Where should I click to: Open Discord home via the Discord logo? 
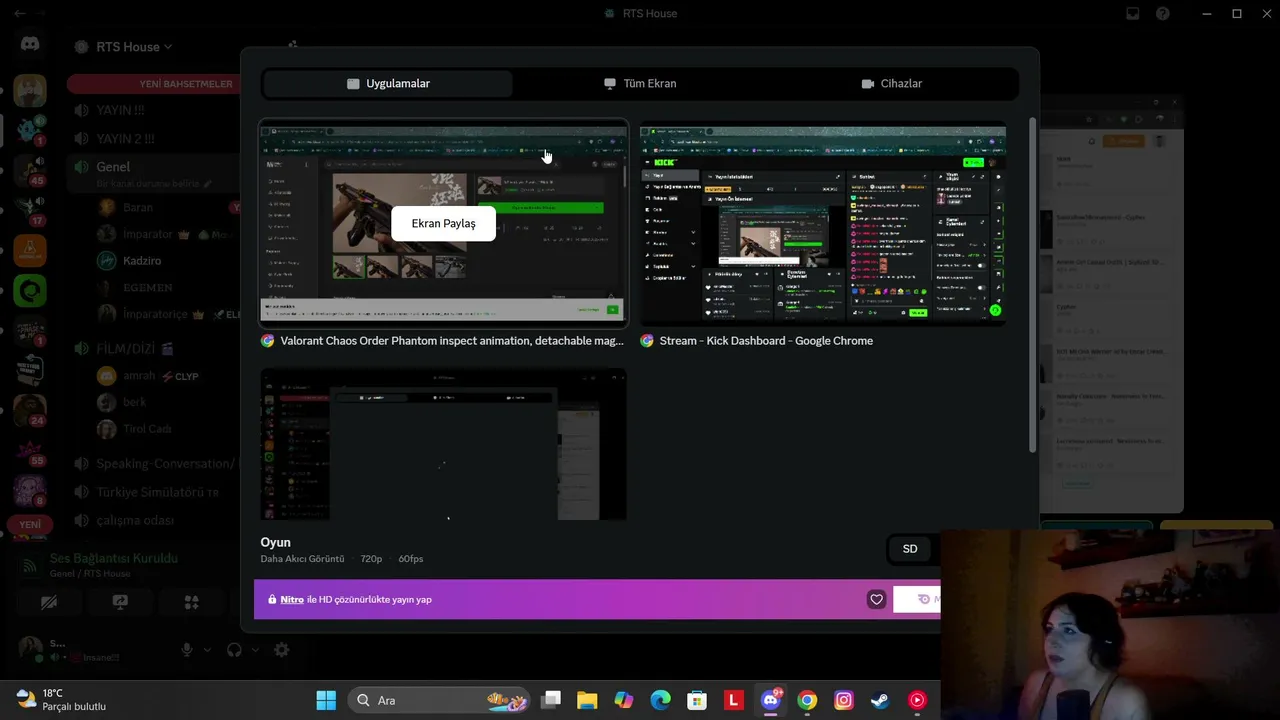tap(30, 44)
